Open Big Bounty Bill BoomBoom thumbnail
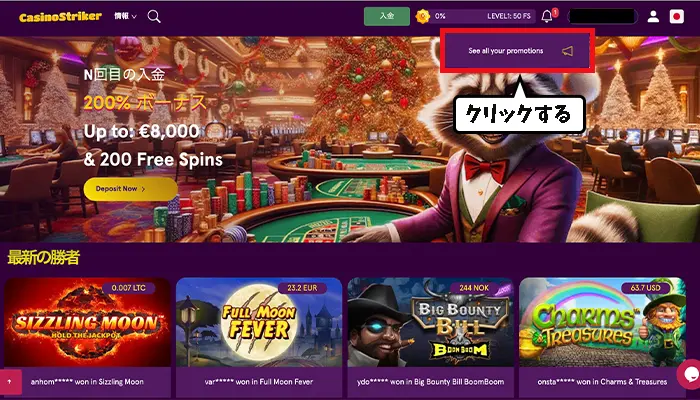The height and width of the screenshot is (400, 700). (430, 322)
